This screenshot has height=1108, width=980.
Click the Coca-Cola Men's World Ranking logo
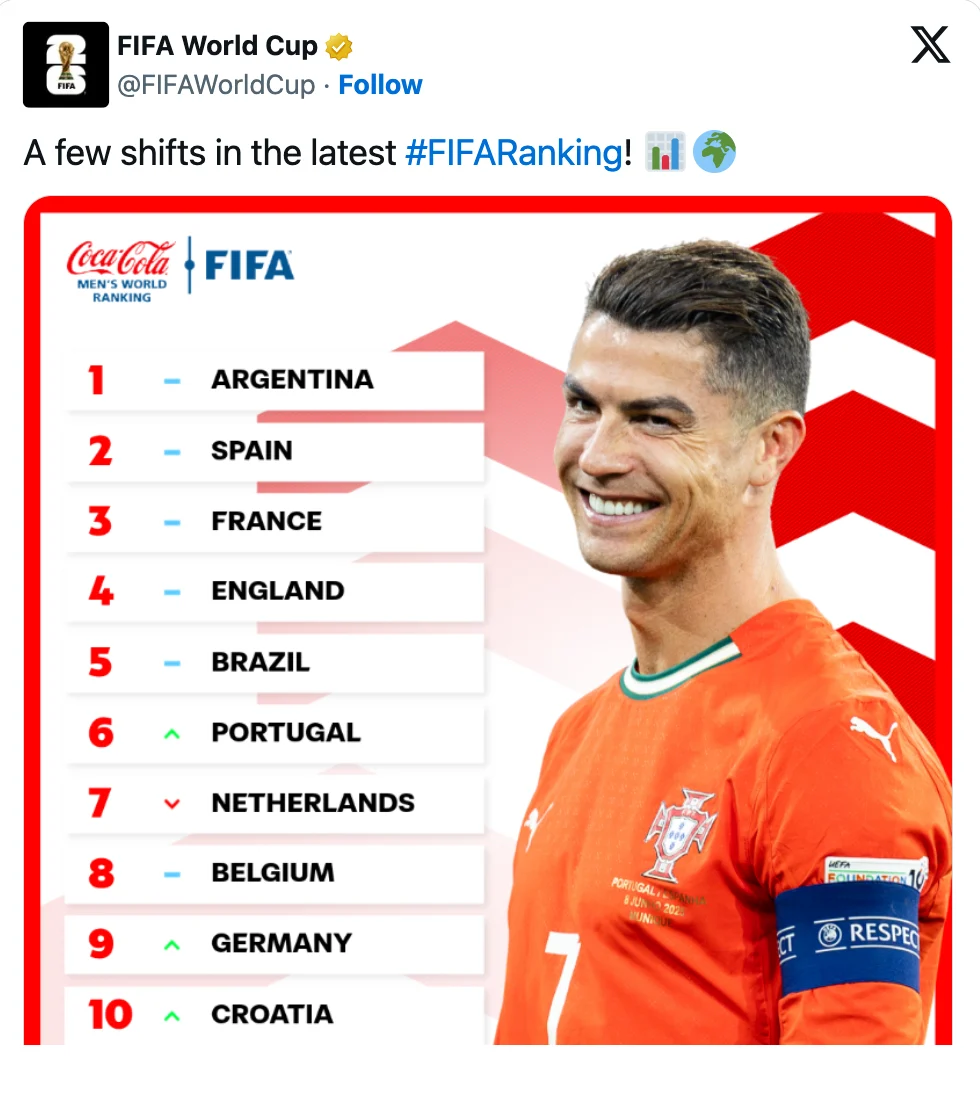pyautogui.click(x=121, y=271)
